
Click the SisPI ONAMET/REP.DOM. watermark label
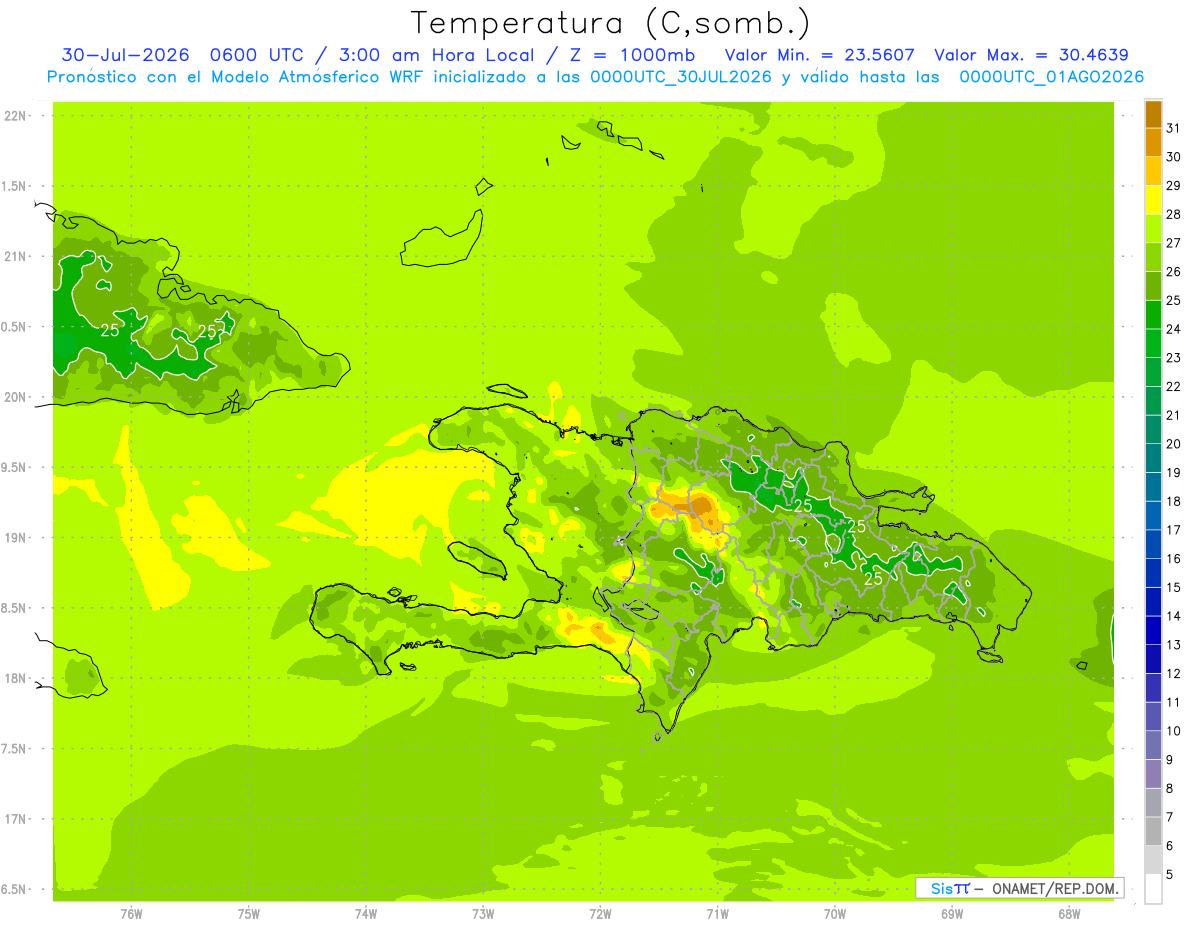tap(1019, 888)
